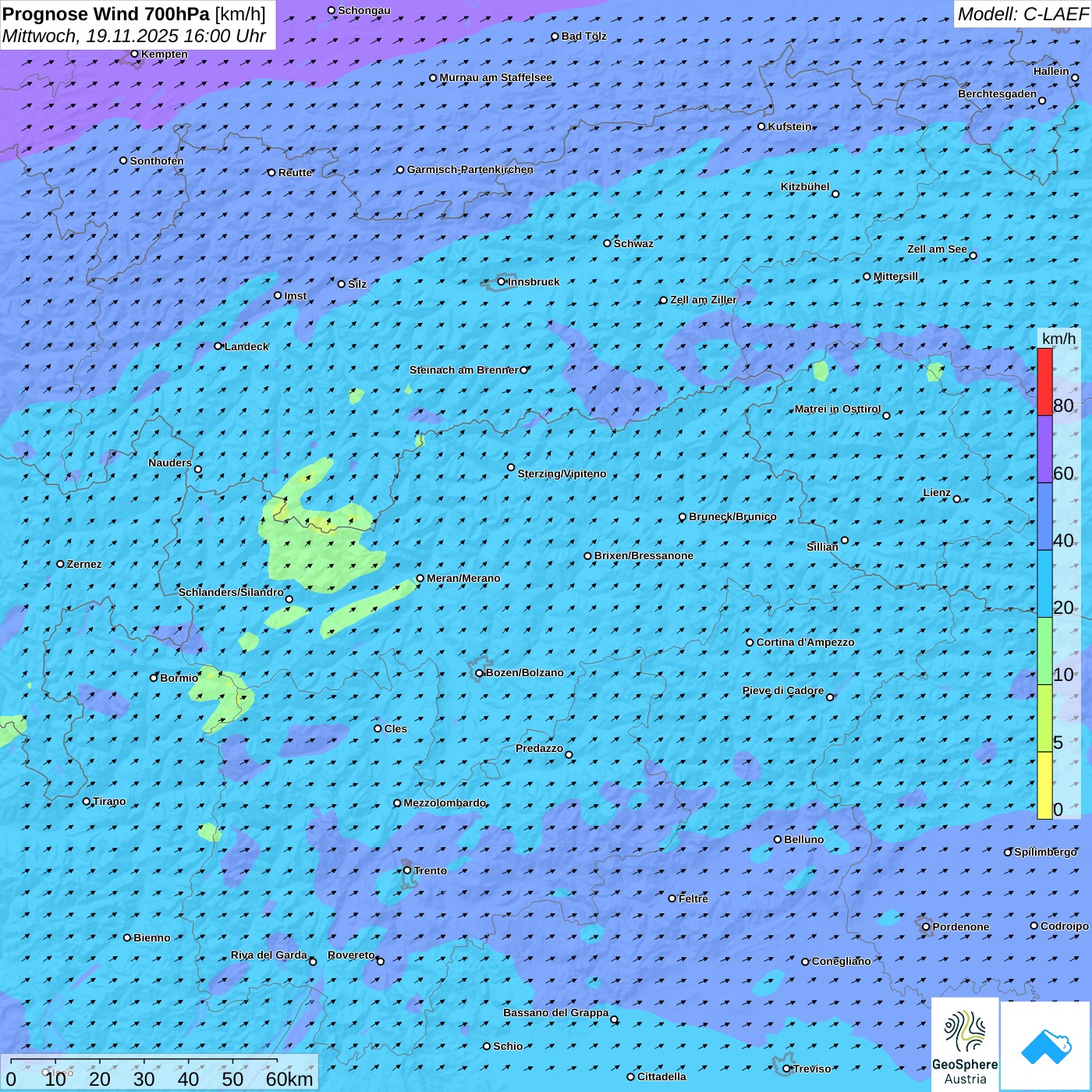Click the 'Riva del Garda' label
The image size is (1092, 1092).
269,955
